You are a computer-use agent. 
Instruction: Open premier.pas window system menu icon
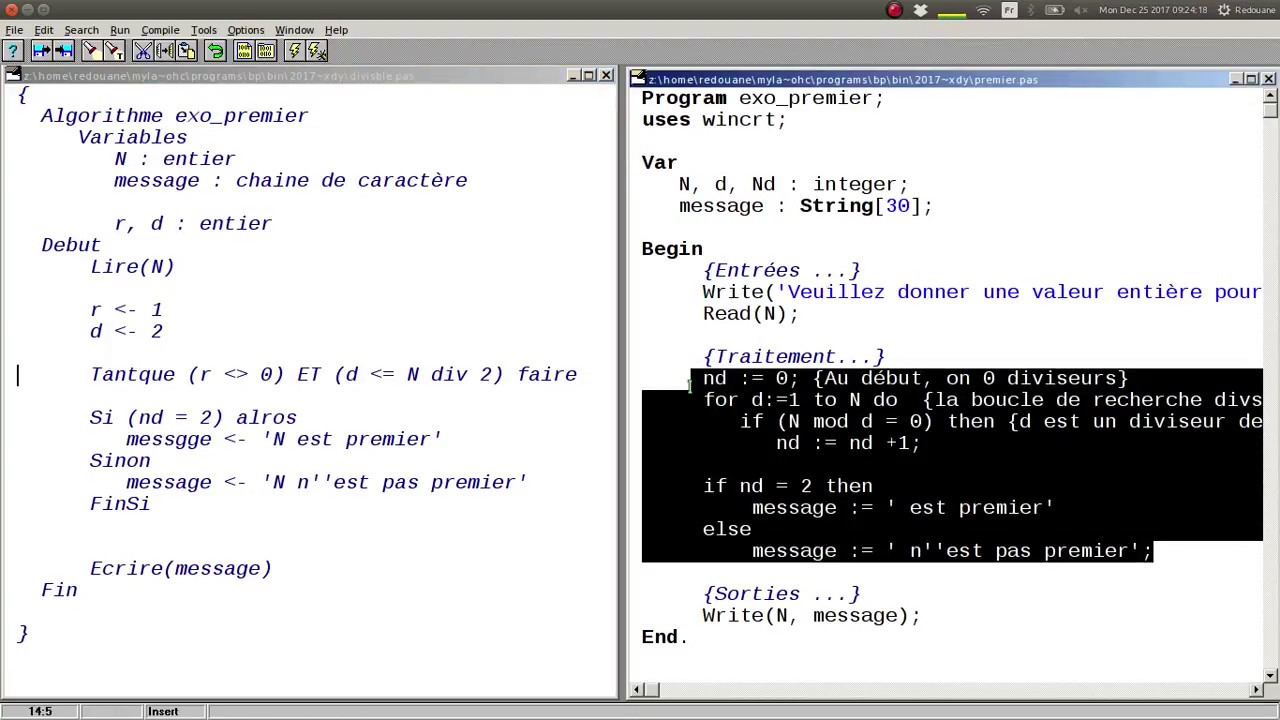coord(638,79)
